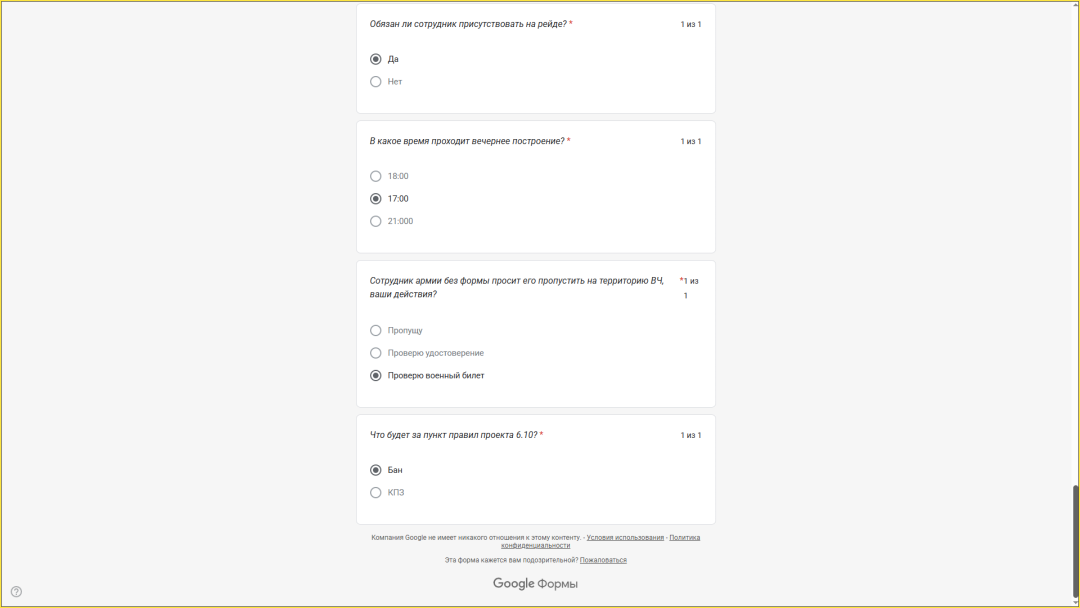Choose the 21:000 radio option

coord(376,221)
